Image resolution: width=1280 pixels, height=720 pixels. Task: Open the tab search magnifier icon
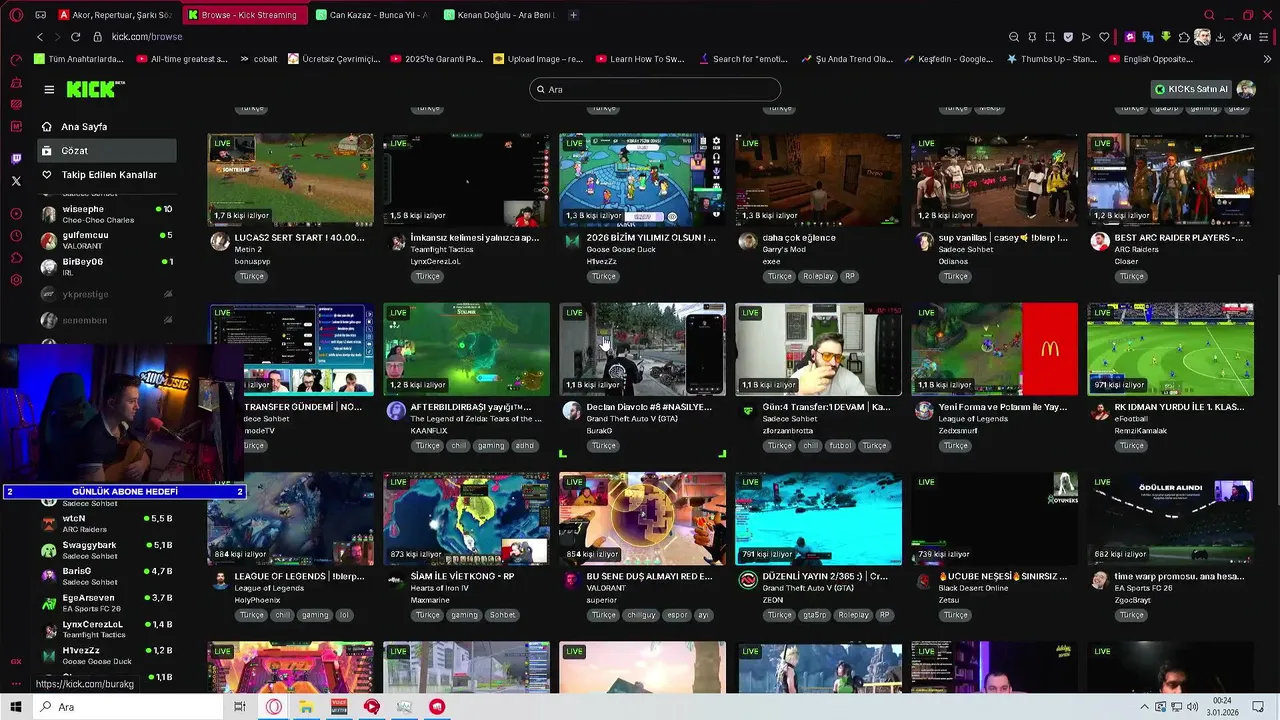pyautogui.click(x=1209, y=15)
